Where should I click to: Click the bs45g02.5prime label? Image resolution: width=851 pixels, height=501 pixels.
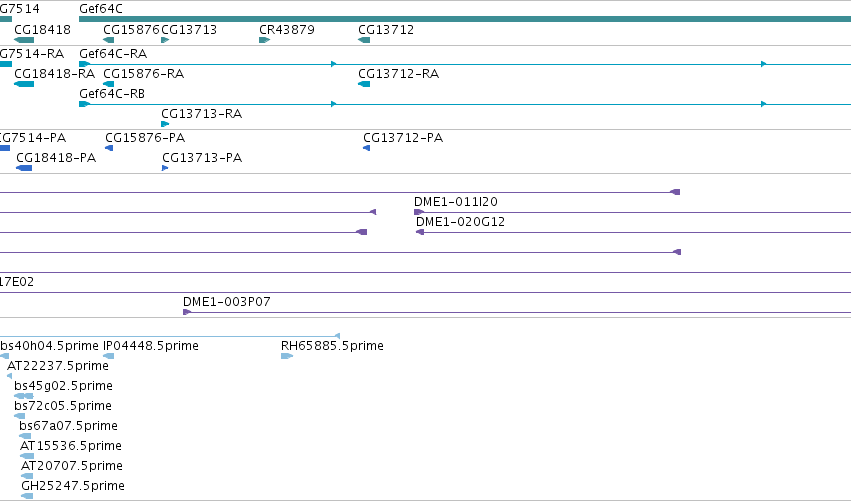(x=63, y=385)
